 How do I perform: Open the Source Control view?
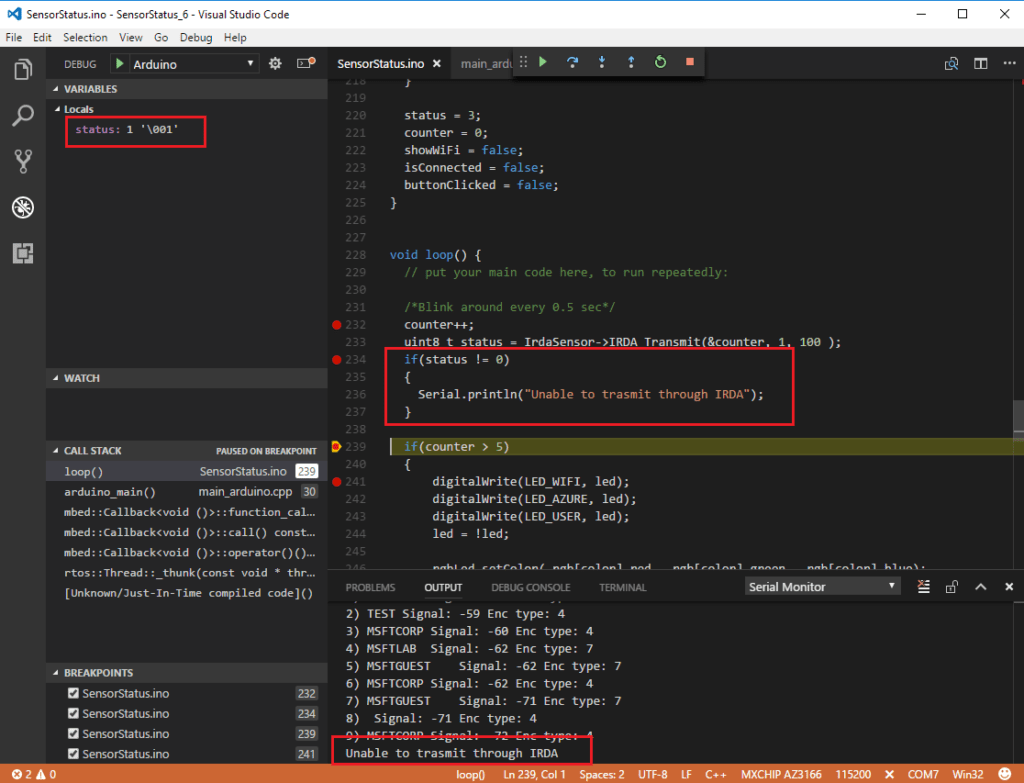tap(23, 161)
